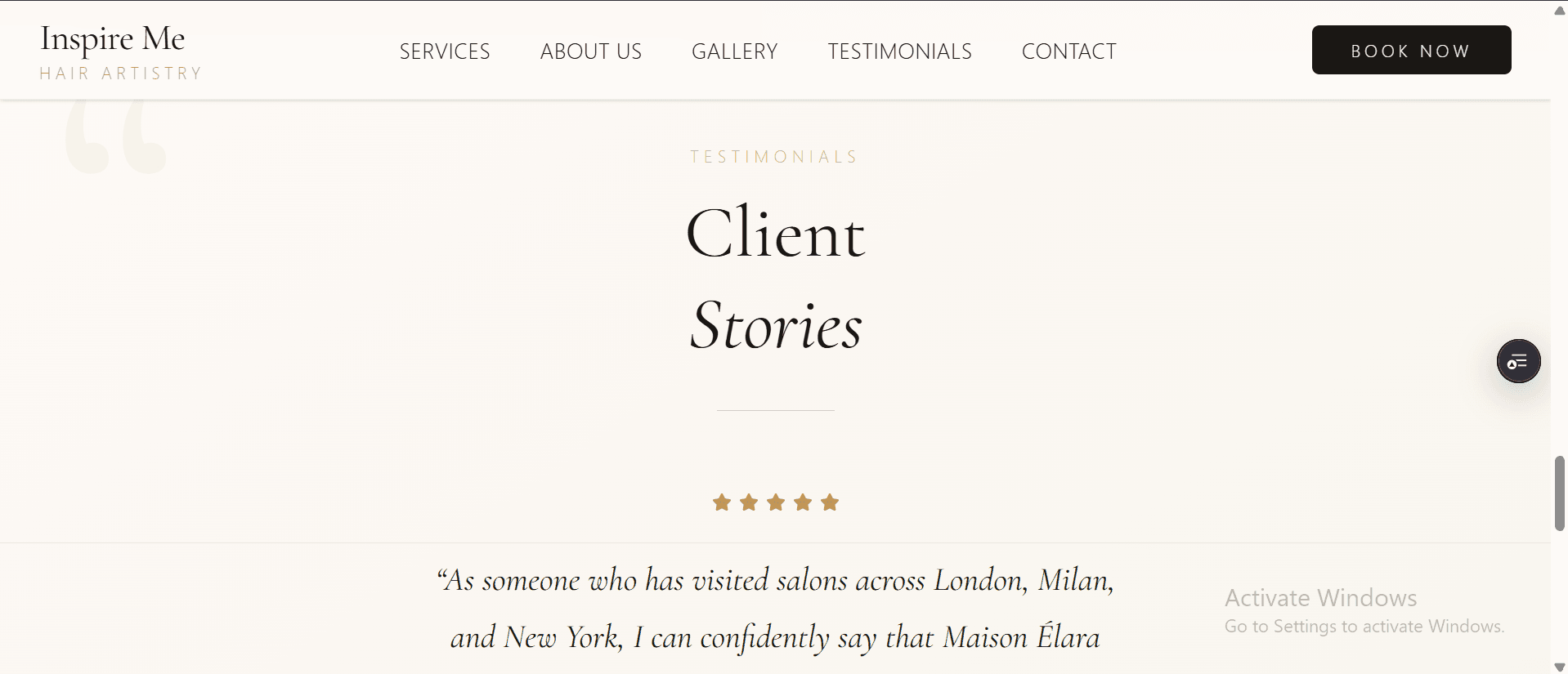Click the Client Stories heading
Image resolution: width=1568 pixels, height=674 pixels.
(x=776, y=278)
